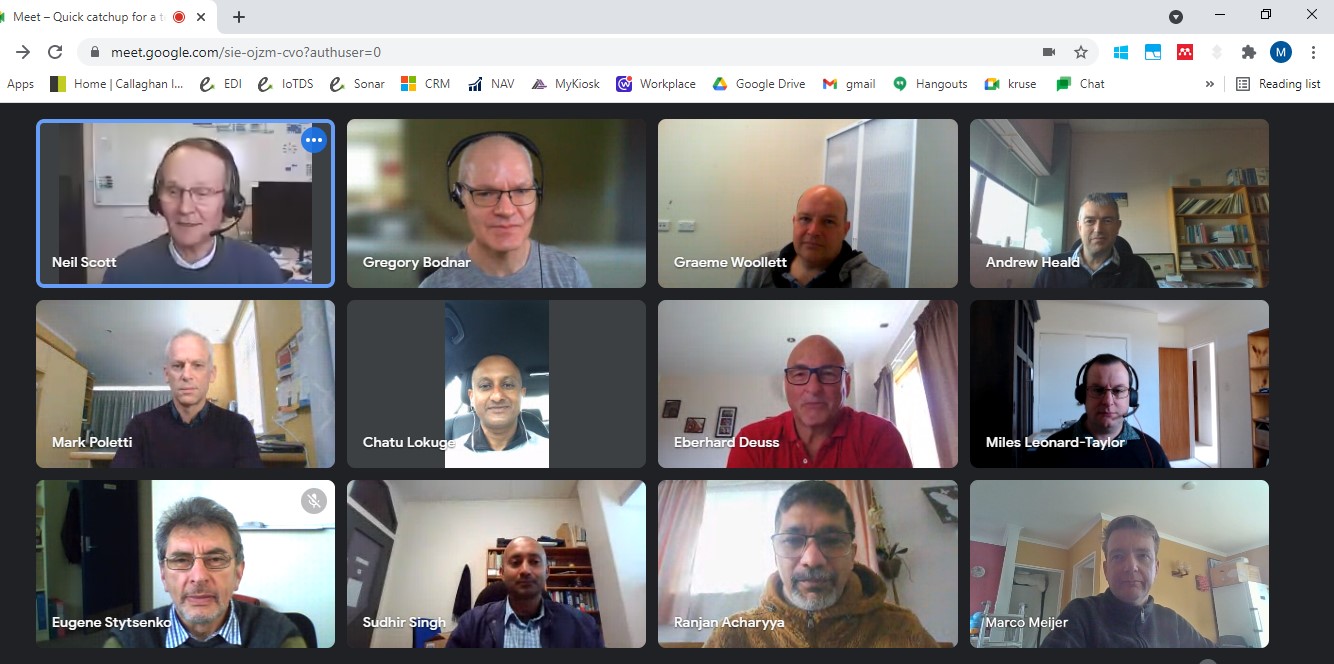This screenshot has width=1334, height=664.
Task: Click the muted microphone icon on Eugene's tile
Action: point(314,500)
